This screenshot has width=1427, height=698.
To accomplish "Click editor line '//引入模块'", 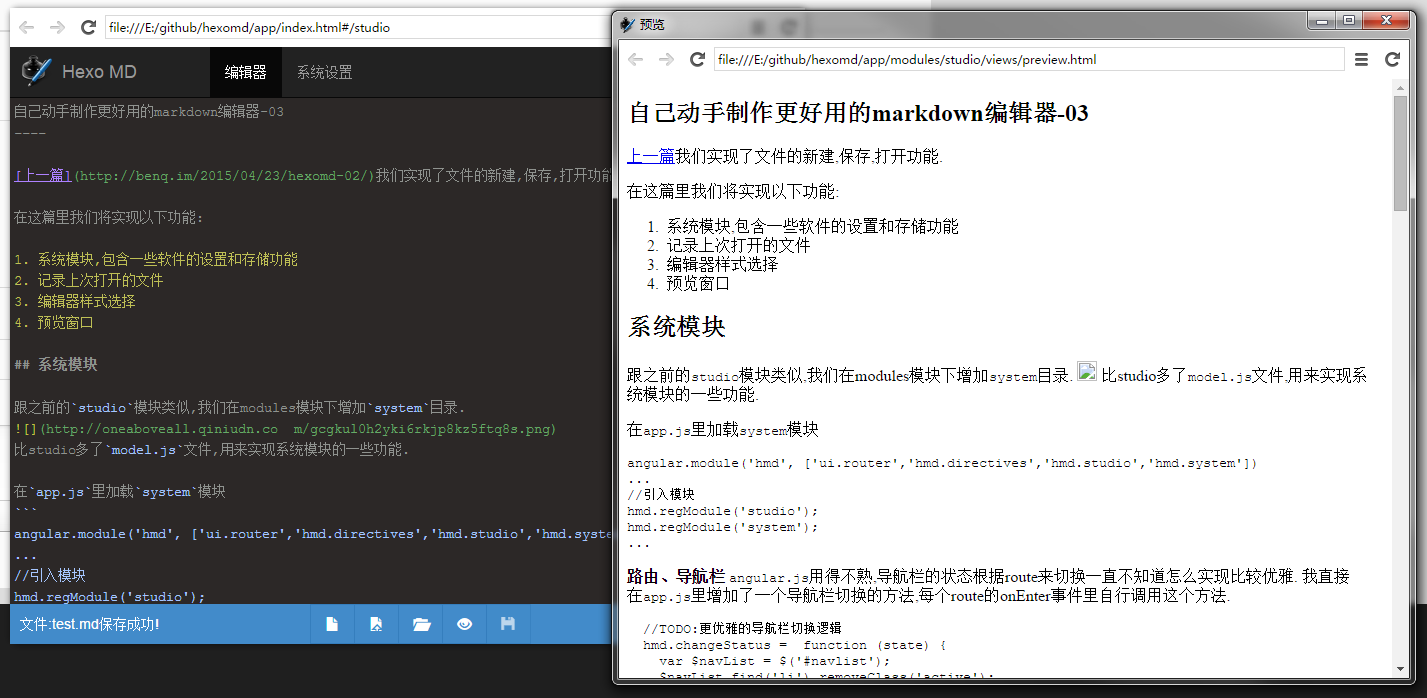I will coord(50,576).
